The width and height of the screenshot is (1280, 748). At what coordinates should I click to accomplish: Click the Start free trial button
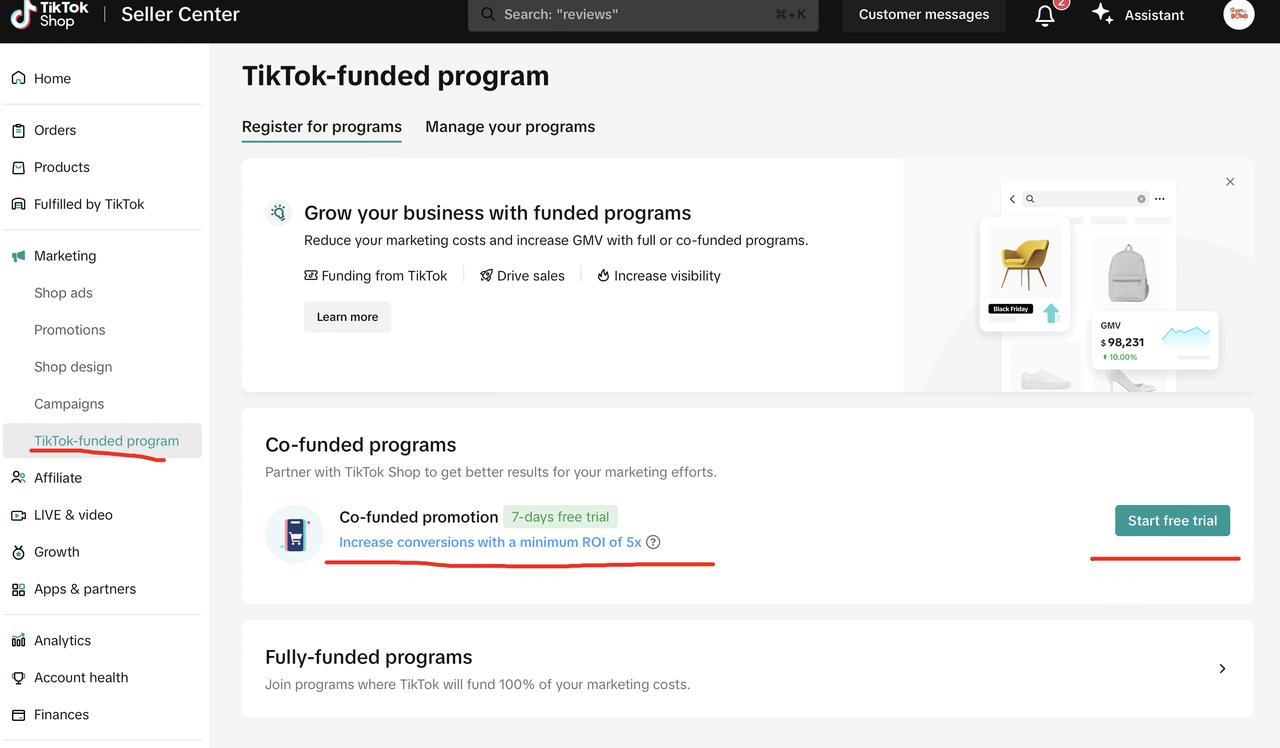tap(1172, 521)
